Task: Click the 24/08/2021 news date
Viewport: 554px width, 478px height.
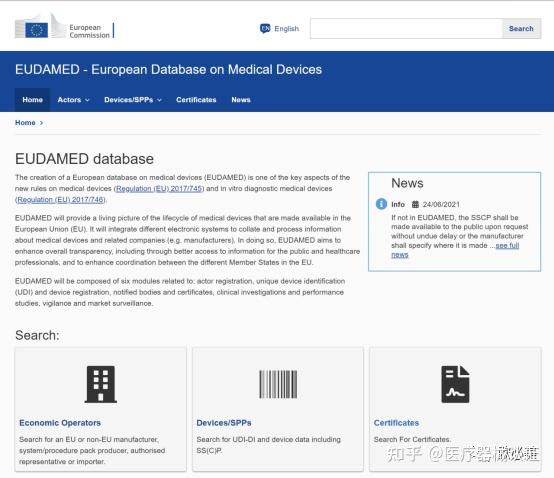Action: [441, 205]
